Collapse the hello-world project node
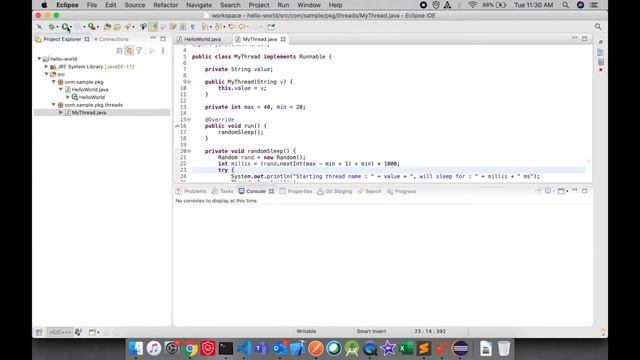This screenshot has height=360, width=640. (40, 59)
